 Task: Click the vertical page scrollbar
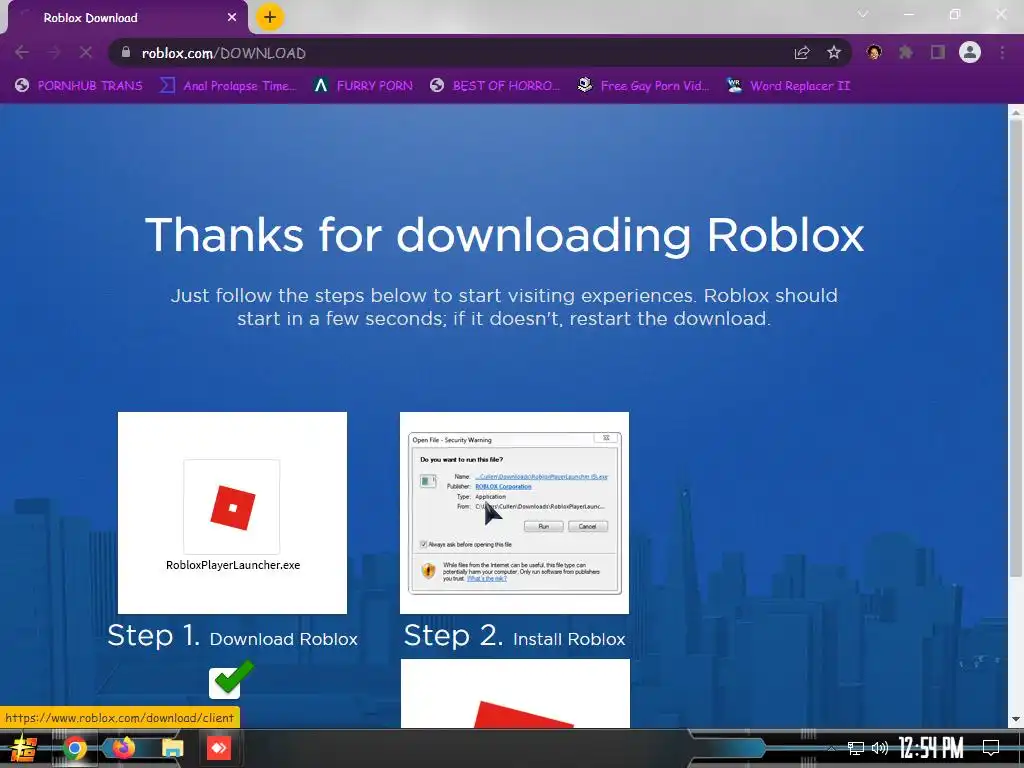coord(1016,348)
